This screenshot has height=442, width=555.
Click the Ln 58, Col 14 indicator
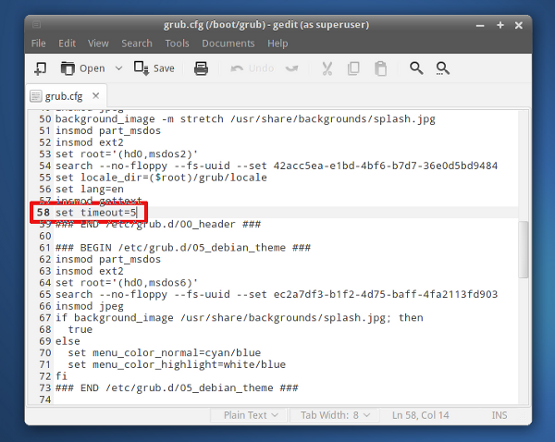[x=420, y=415]
